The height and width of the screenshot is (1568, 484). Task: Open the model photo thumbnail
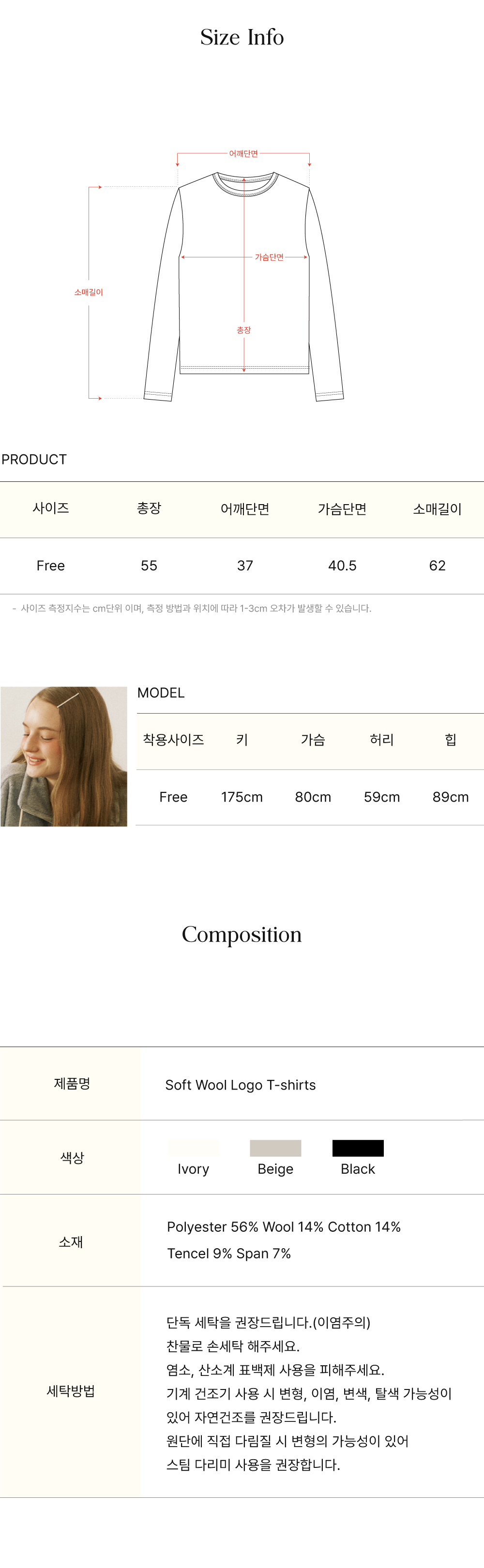pyautogui.click(x=64, y=756)
